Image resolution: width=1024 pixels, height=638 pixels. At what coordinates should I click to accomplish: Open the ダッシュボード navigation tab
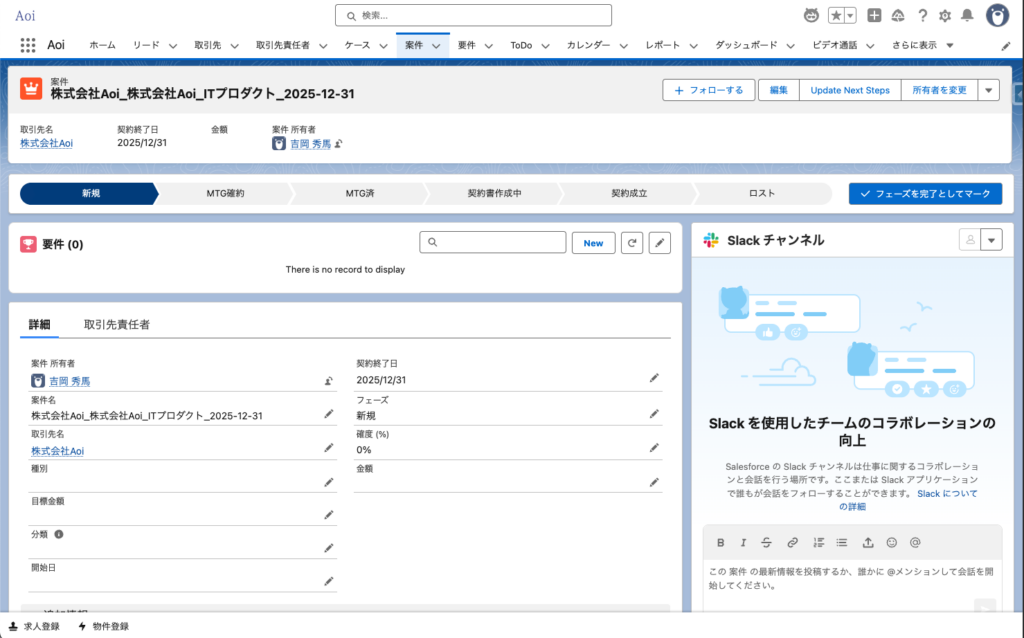point(745,46)
